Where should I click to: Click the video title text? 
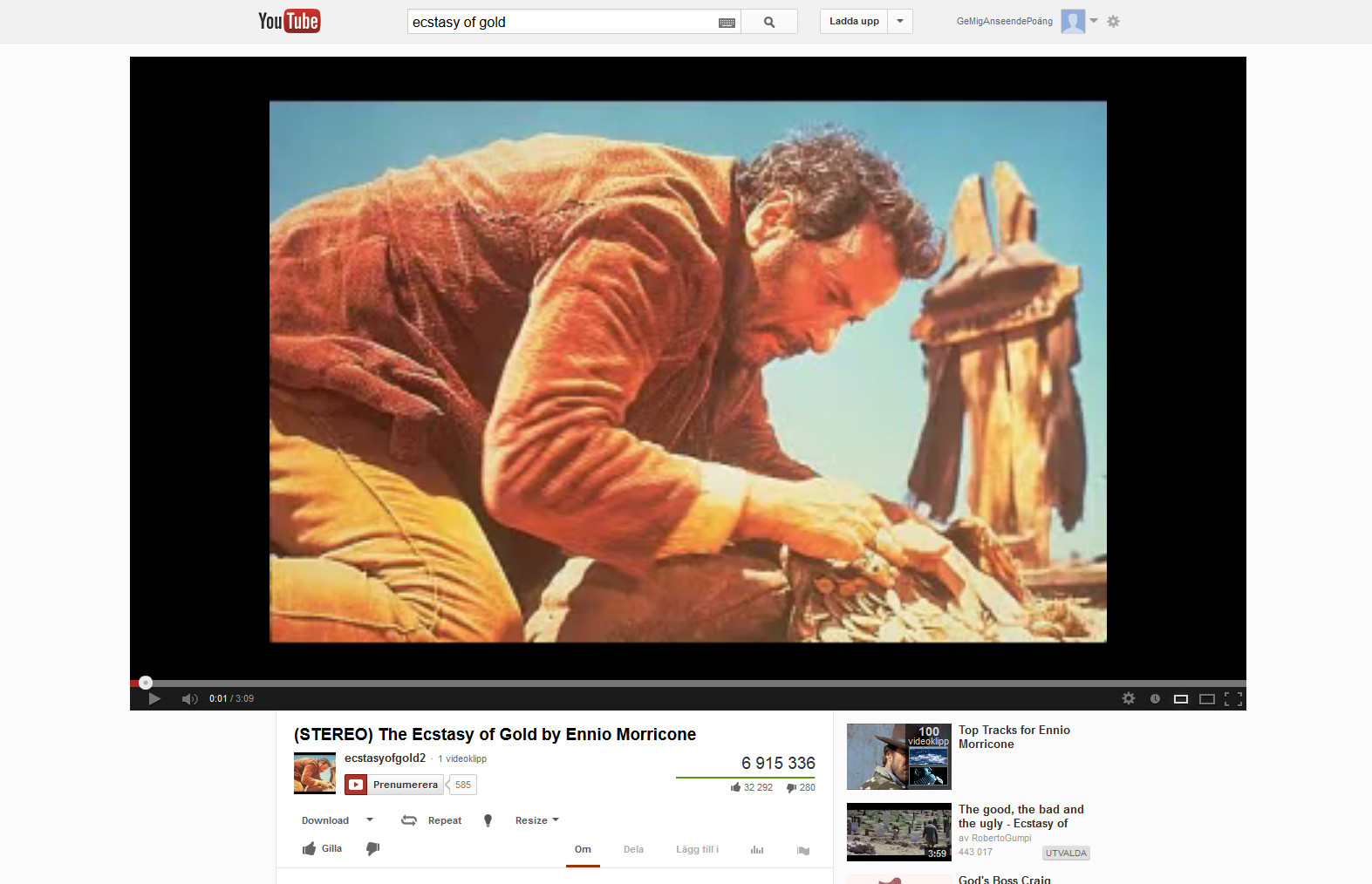click(495, 735)
